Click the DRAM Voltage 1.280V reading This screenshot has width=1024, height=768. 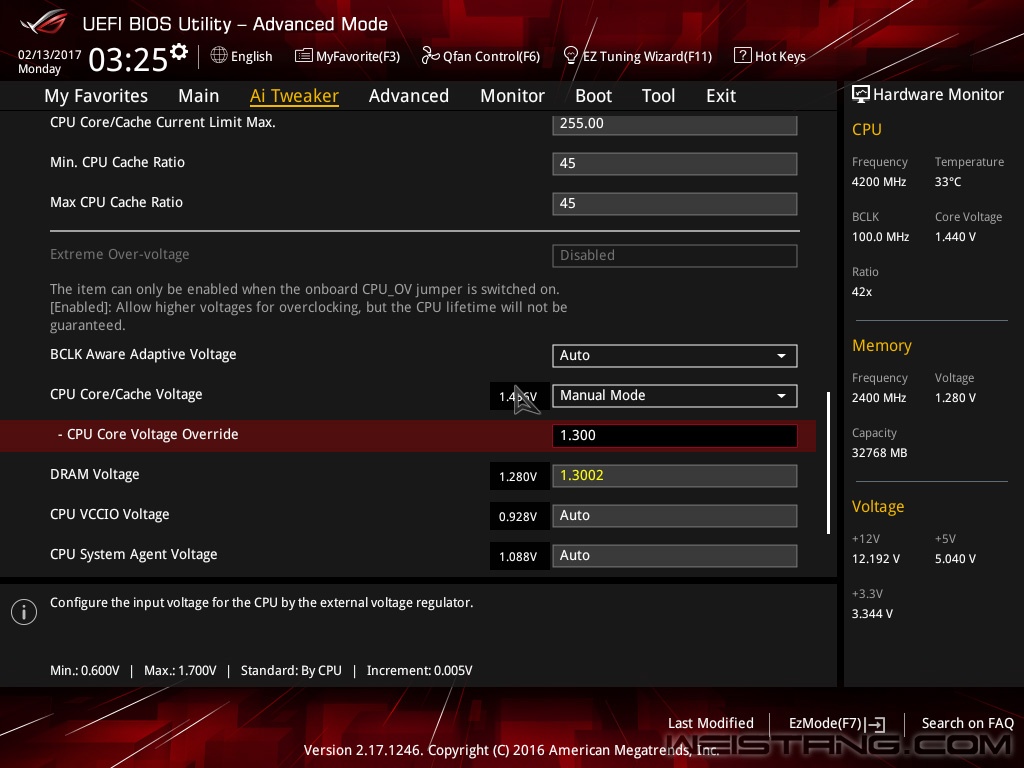point(518,476)
